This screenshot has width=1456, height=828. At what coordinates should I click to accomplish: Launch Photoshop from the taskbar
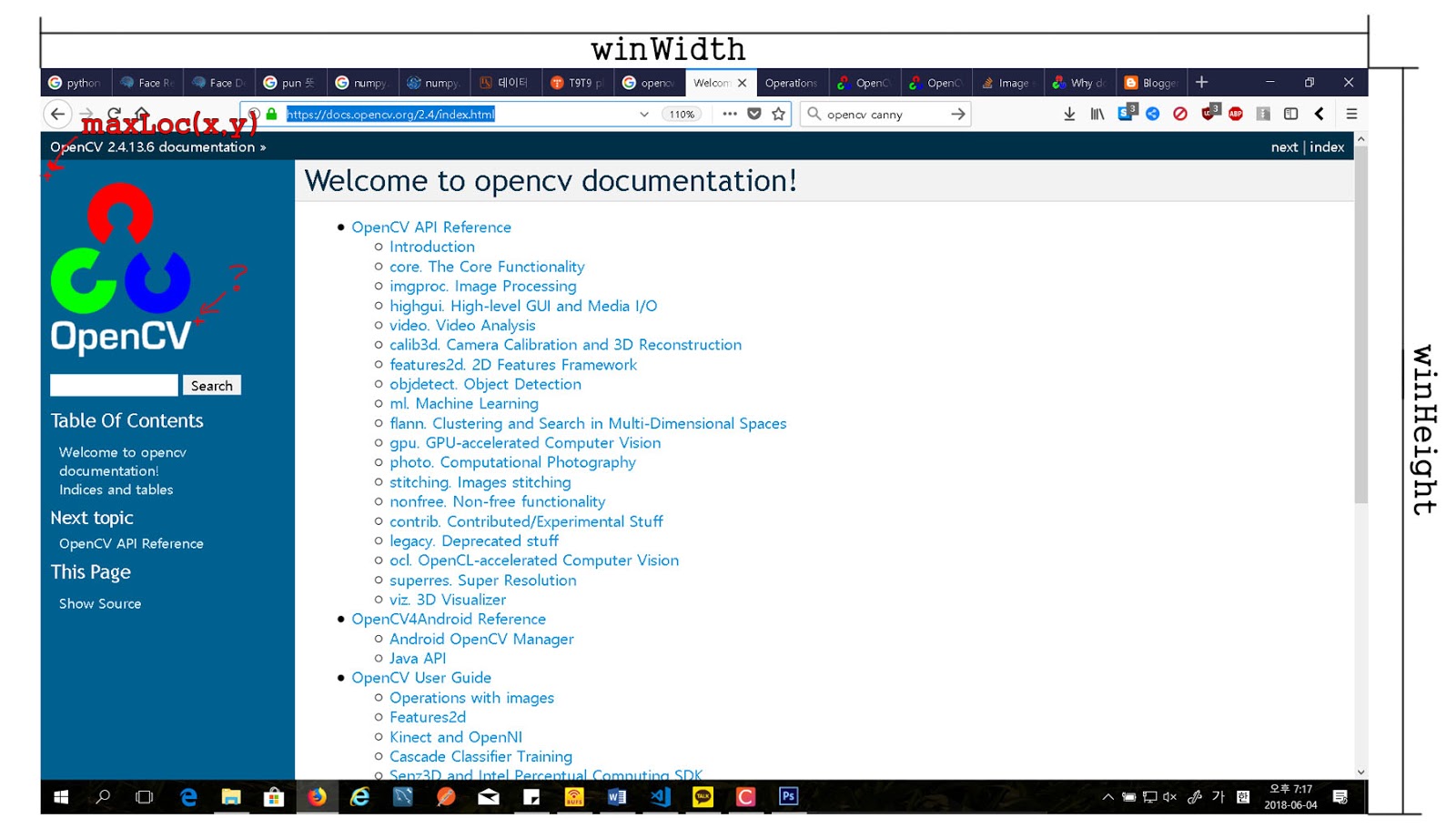[788, 797]
